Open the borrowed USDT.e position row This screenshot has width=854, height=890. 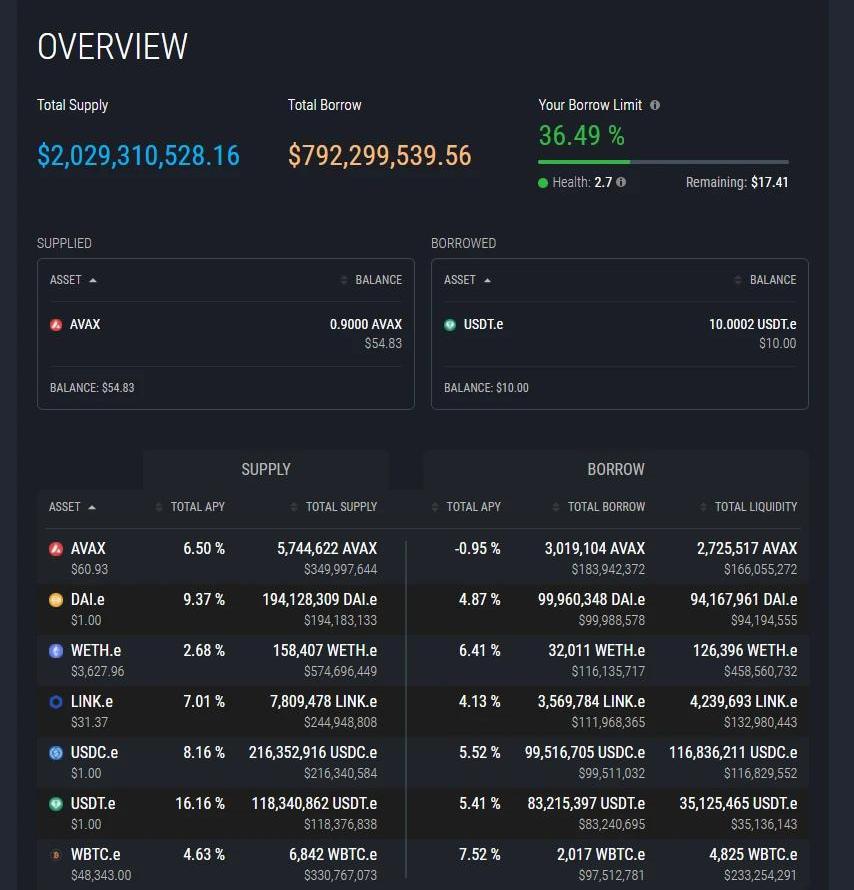(x=619, y=333)
